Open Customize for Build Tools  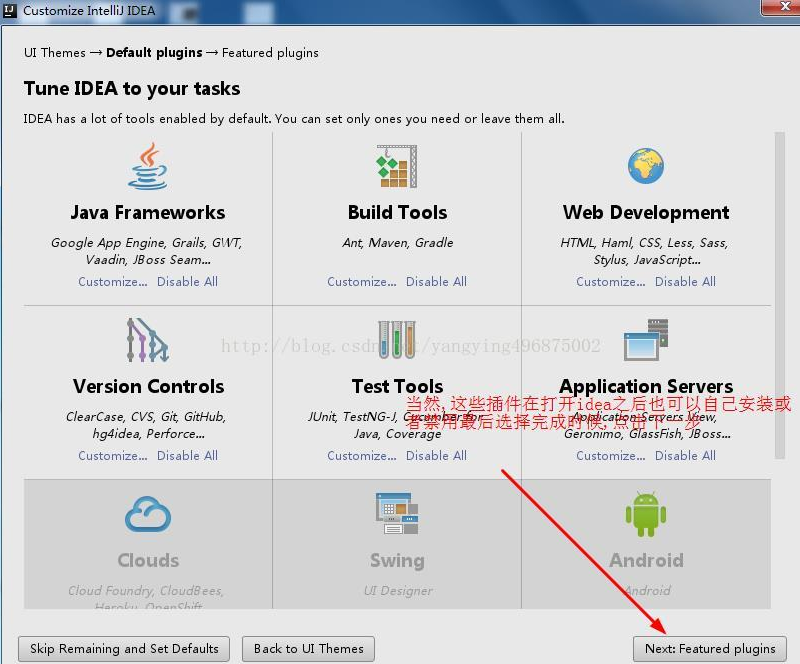[362, 282]
